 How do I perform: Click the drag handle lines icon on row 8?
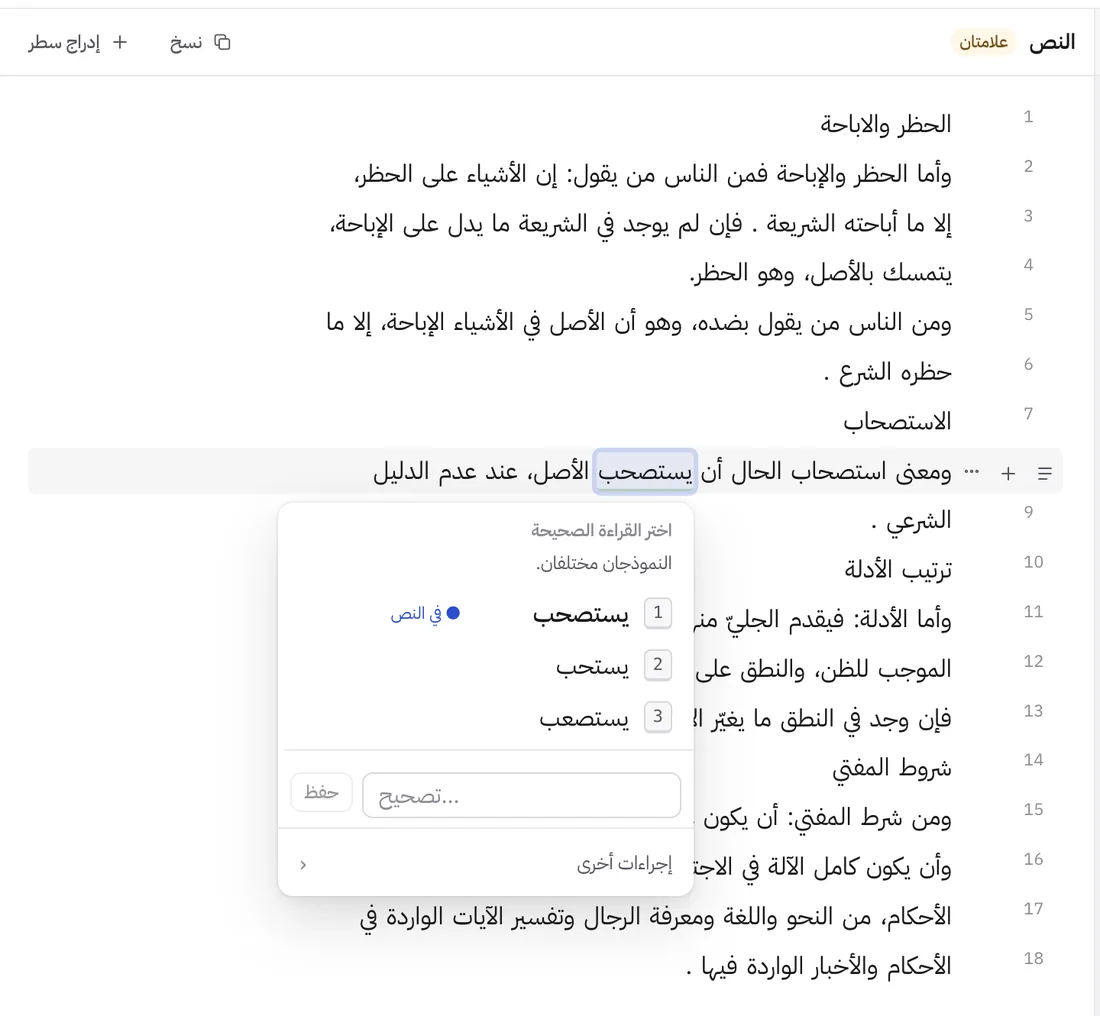(1045, 474)
